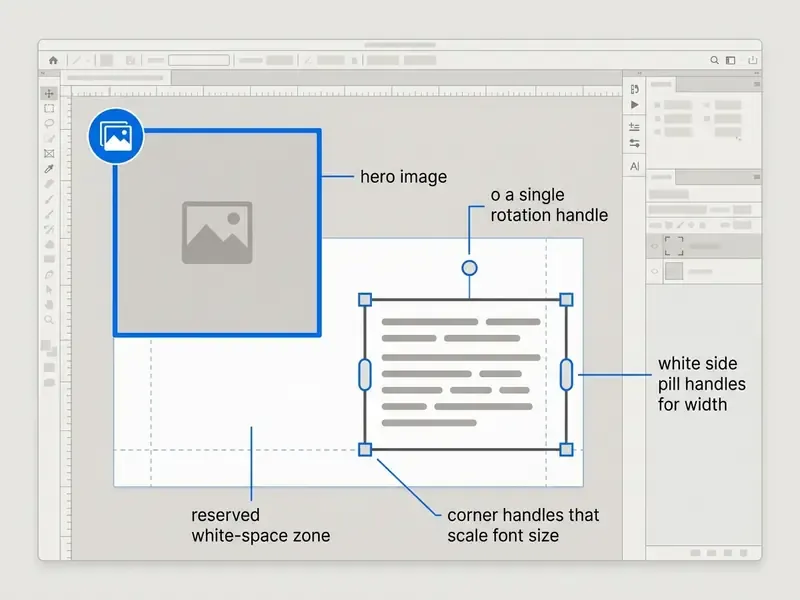The height and width of the screenshot is (600, 800).
Task: Click the blue image-stack badge on hero frame
Action: coord(116,136)
